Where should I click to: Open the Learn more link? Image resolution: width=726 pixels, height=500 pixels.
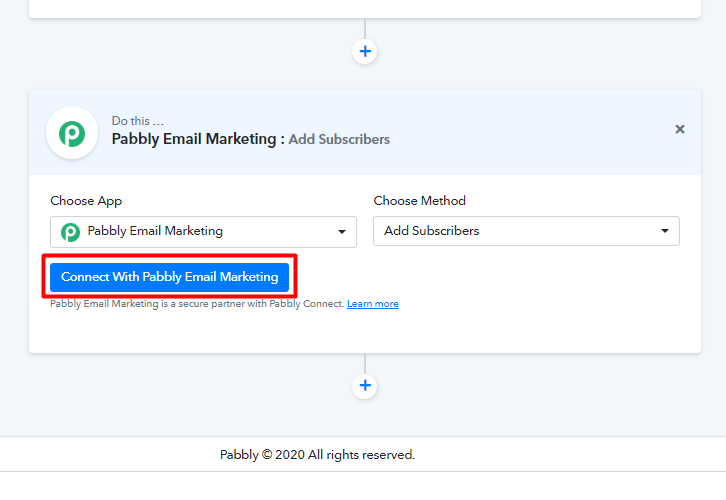tap(373, 304)
